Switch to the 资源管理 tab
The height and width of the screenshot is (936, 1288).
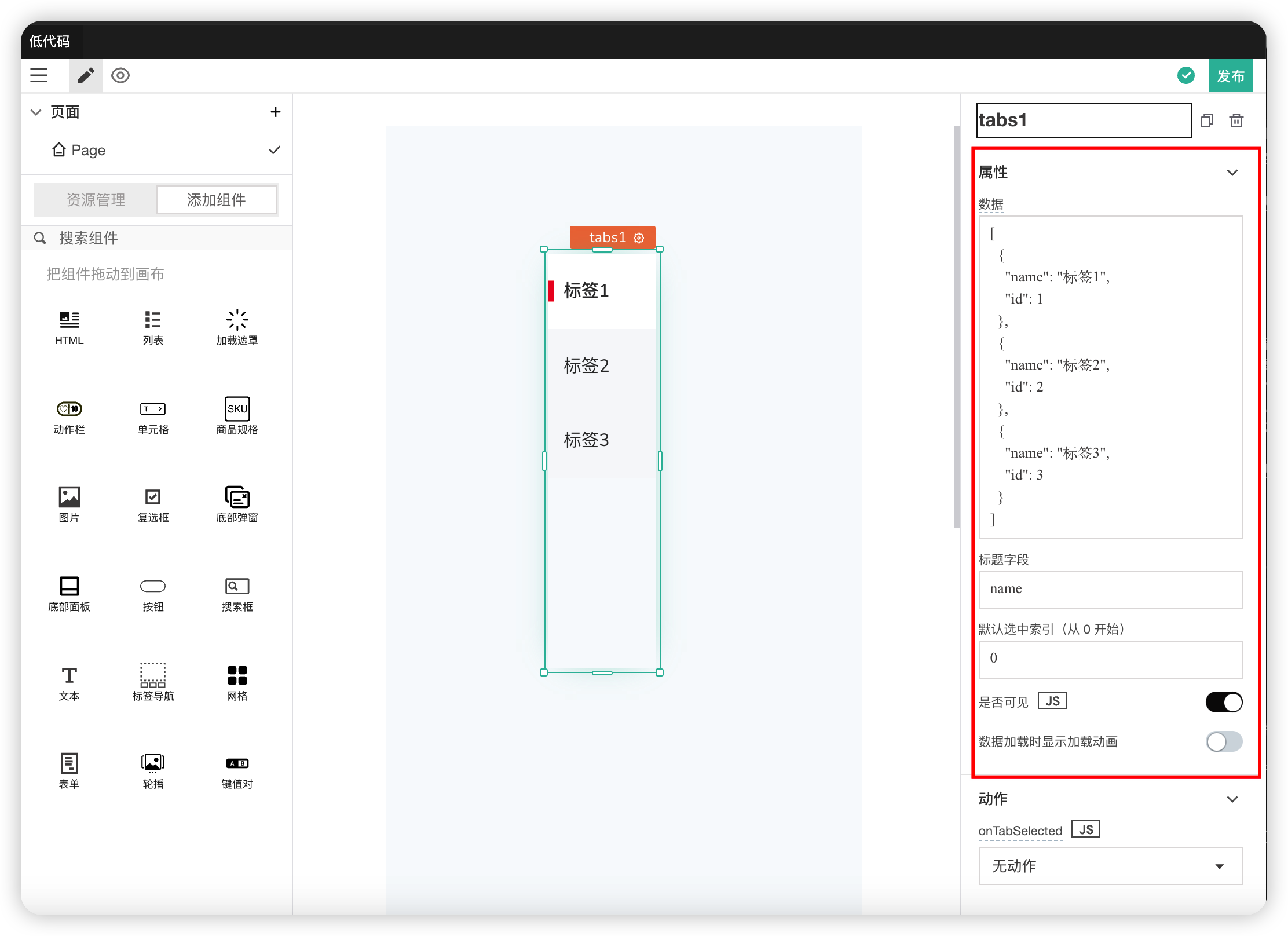96,200
